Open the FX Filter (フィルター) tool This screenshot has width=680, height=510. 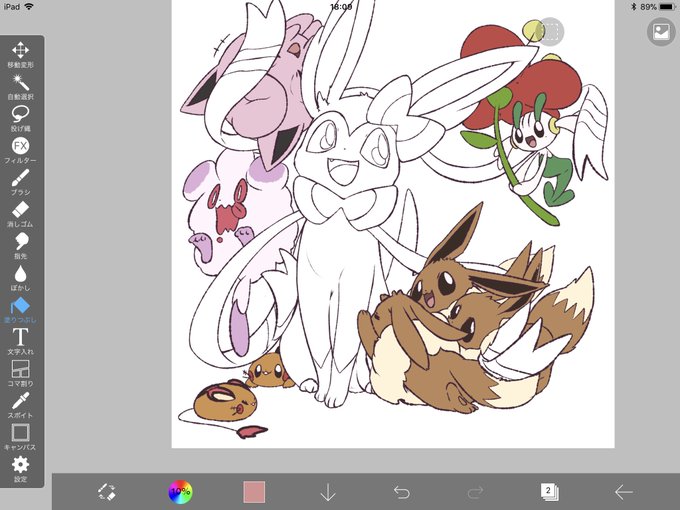click(20, 151)
